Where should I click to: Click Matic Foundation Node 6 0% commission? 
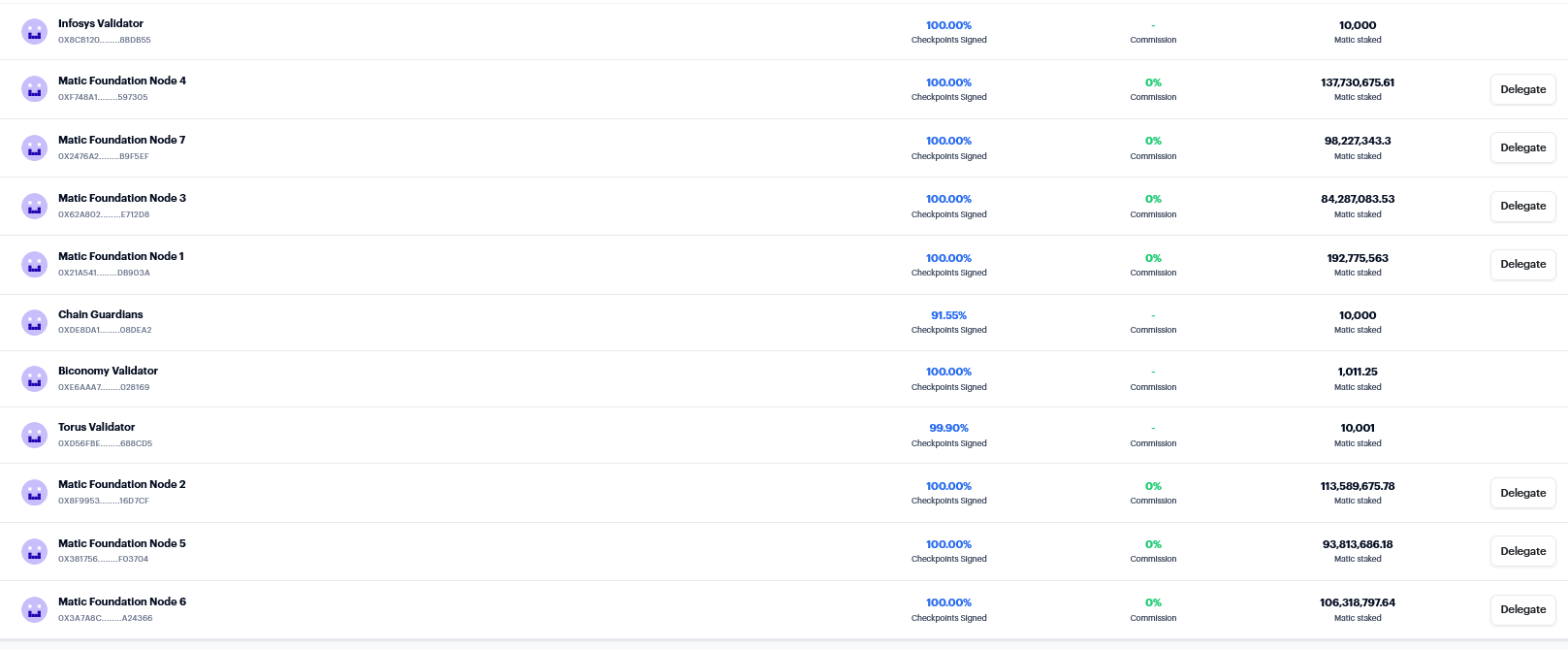coord(1153,602)
